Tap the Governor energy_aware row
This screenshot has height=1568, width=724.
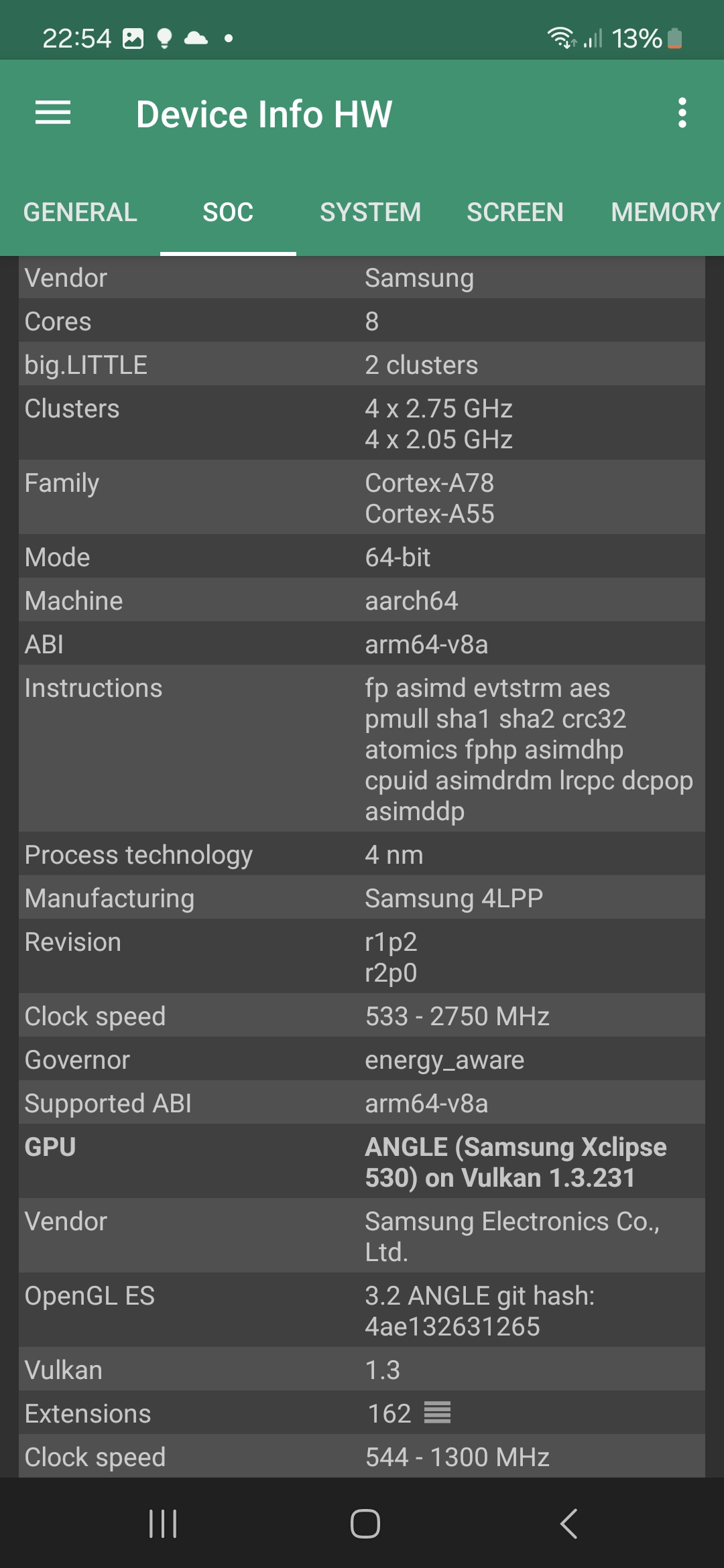362,1060
